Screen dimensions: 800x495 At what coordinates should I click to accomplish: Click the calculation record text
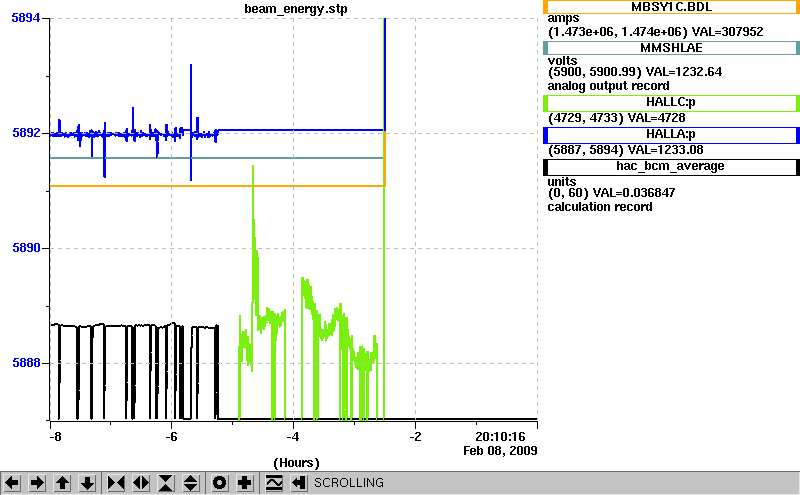coord(600,207)
